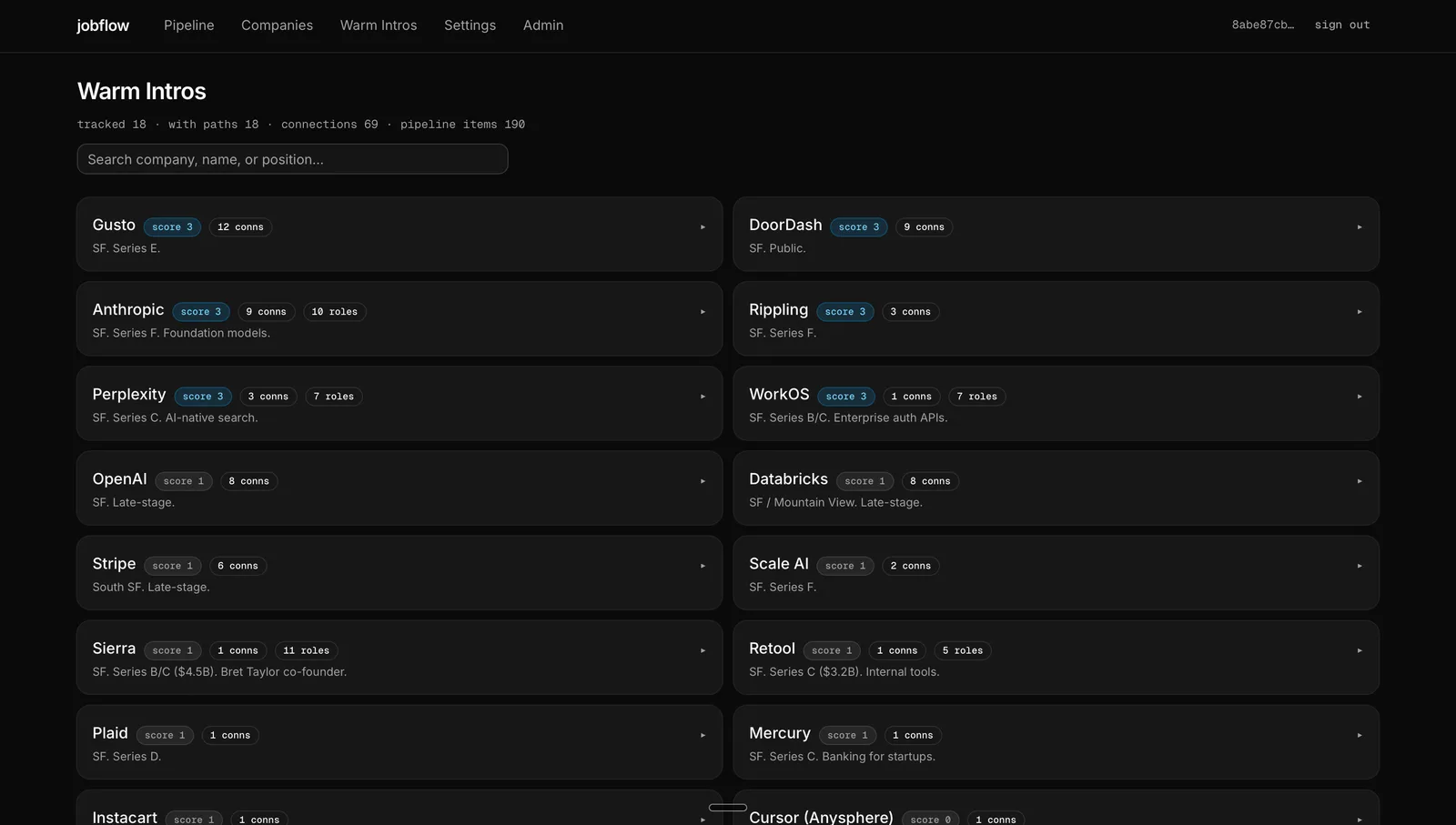Screen dimensions: 1456x825
Task: Expand the WorkOS card arrow
Action: [1360, 397]
